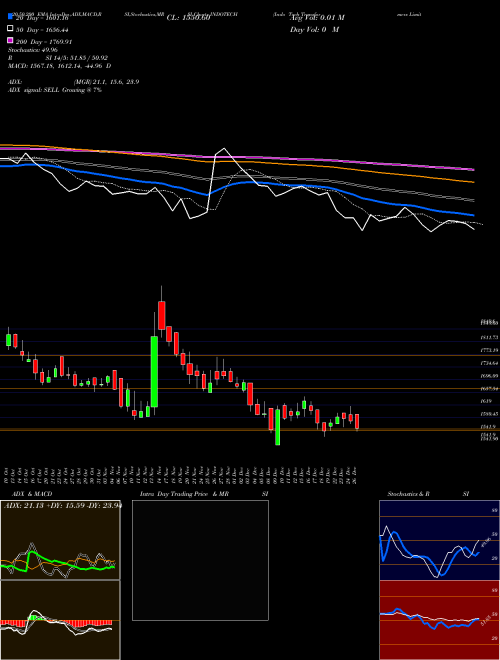500x660 pixels.
Task: Click the ADX indicator chart with green line
Action: coord(60,540)
